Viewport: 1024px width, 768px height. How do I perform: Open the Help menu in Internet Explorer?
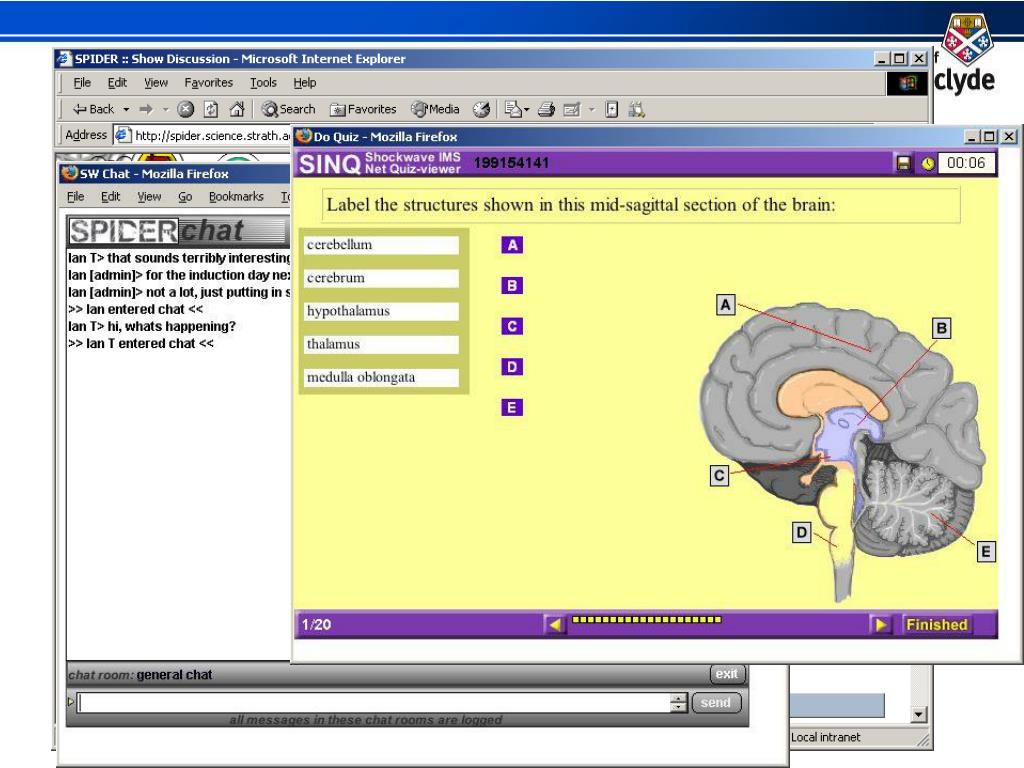[304, 83]
